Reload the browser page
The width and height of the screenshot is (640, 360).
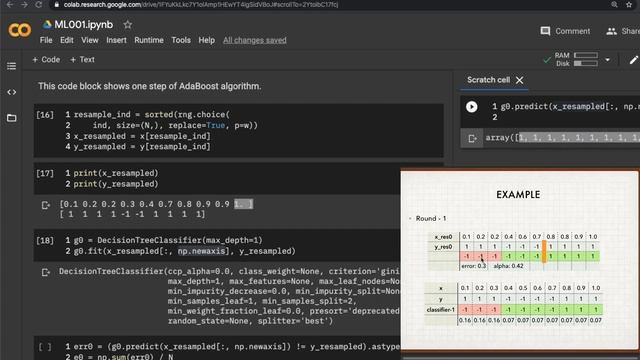pyautogui.click(x=38, y=4)
